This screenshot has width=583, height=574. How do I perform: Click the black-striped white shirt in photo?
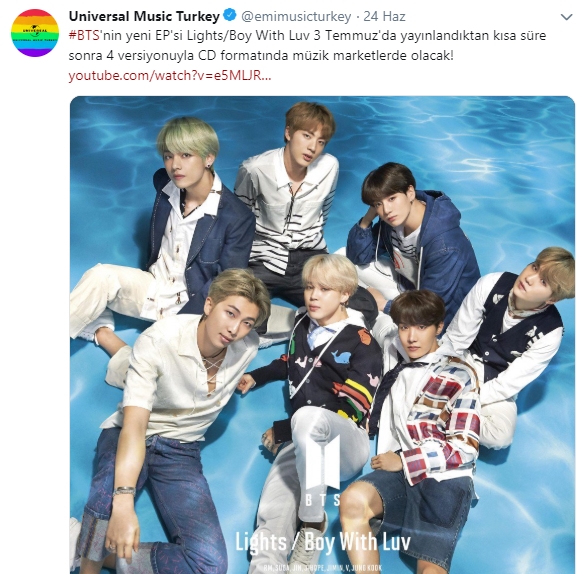(286, 208)
